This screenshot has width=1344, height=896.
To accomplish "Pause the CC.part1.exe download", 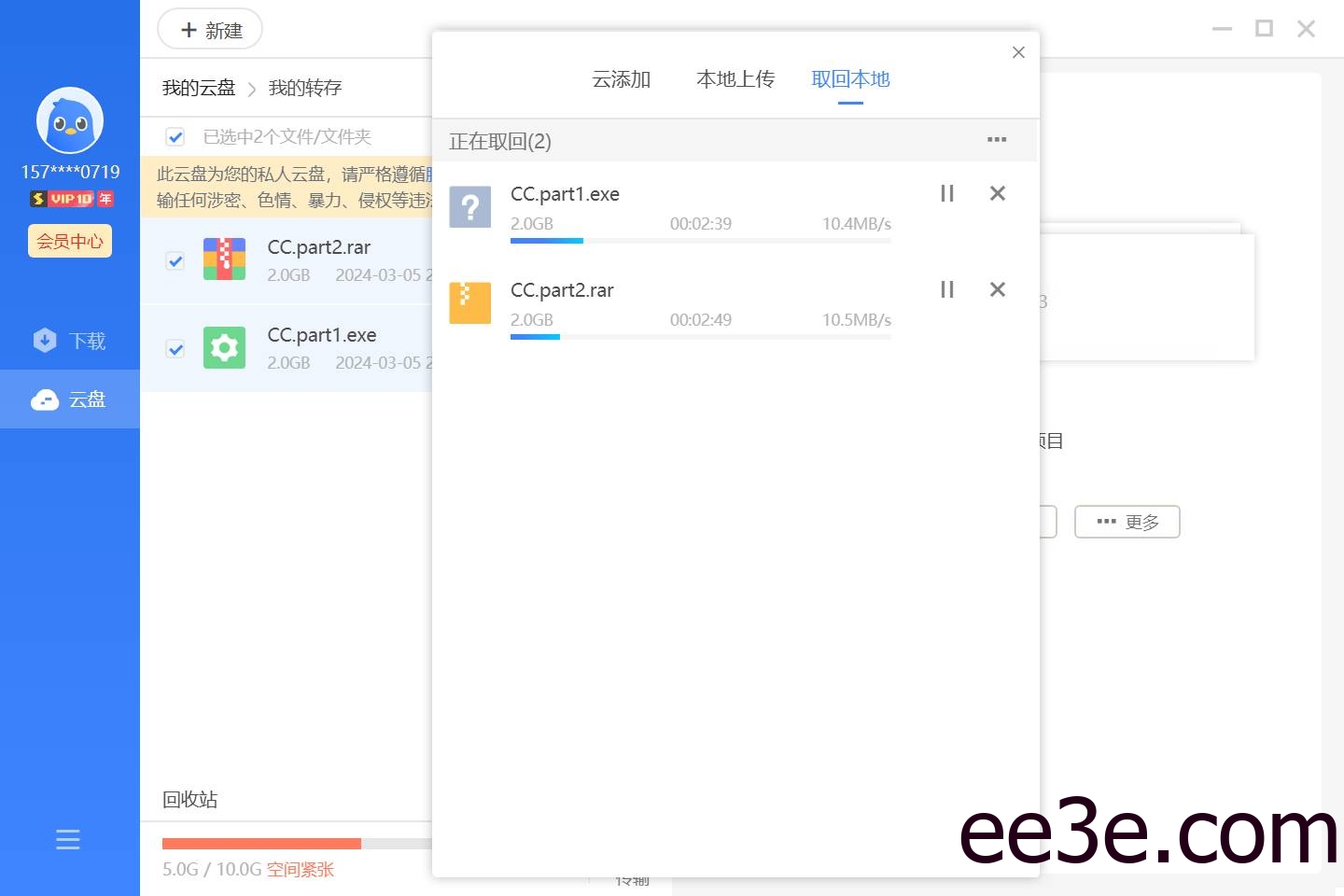I will pos(946,193).
